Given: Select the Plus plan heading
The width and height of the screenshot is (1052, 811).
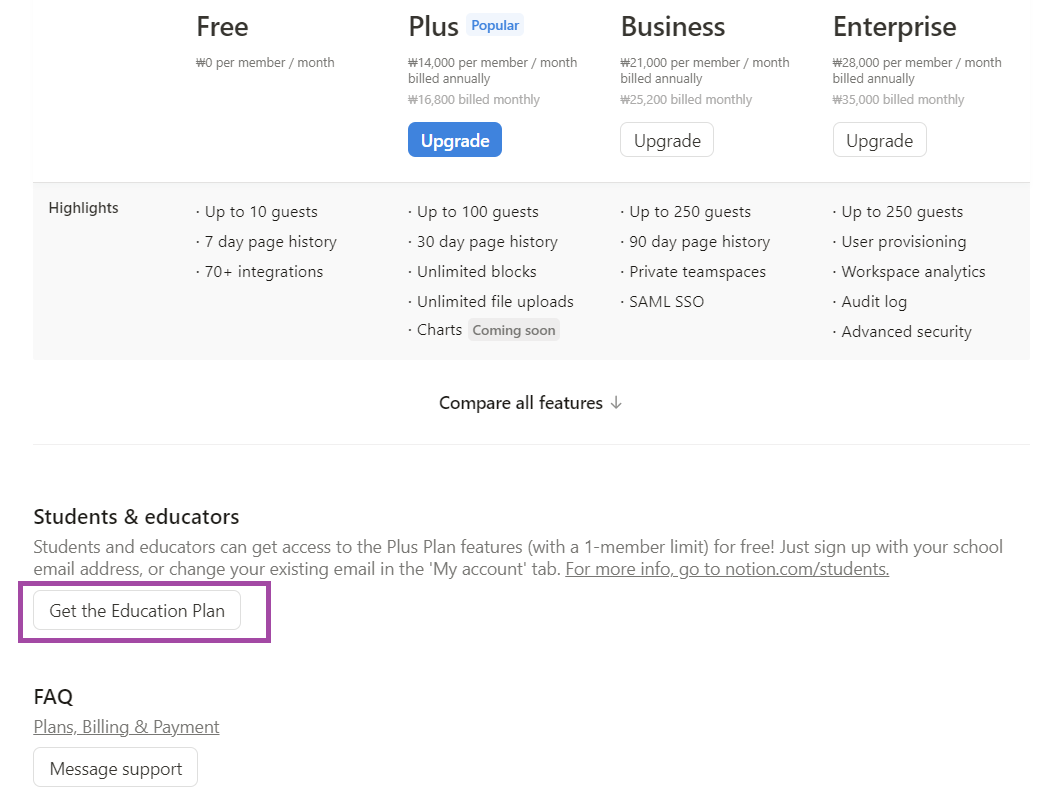Looking at the screenshot, I should point(432,27).
